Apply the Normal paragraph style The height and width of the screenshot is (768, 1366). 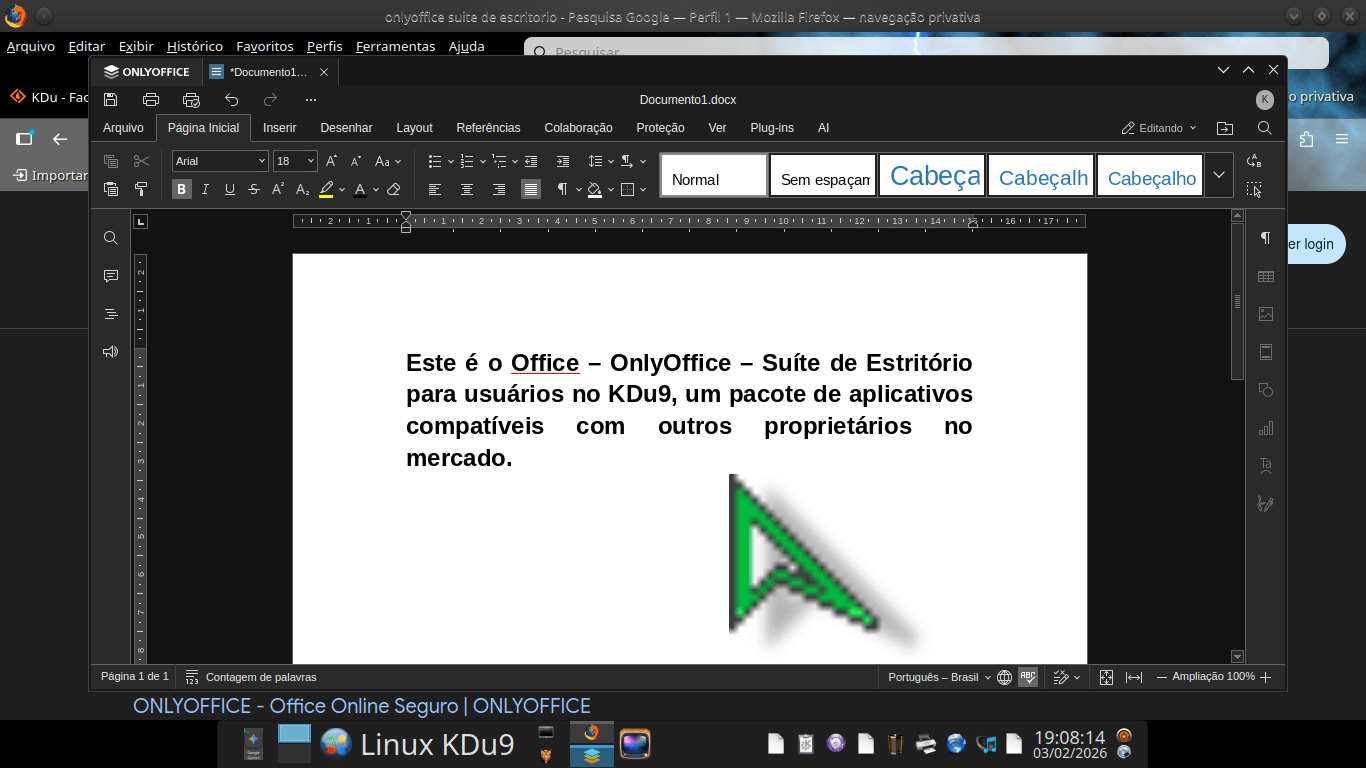(714, 175)
